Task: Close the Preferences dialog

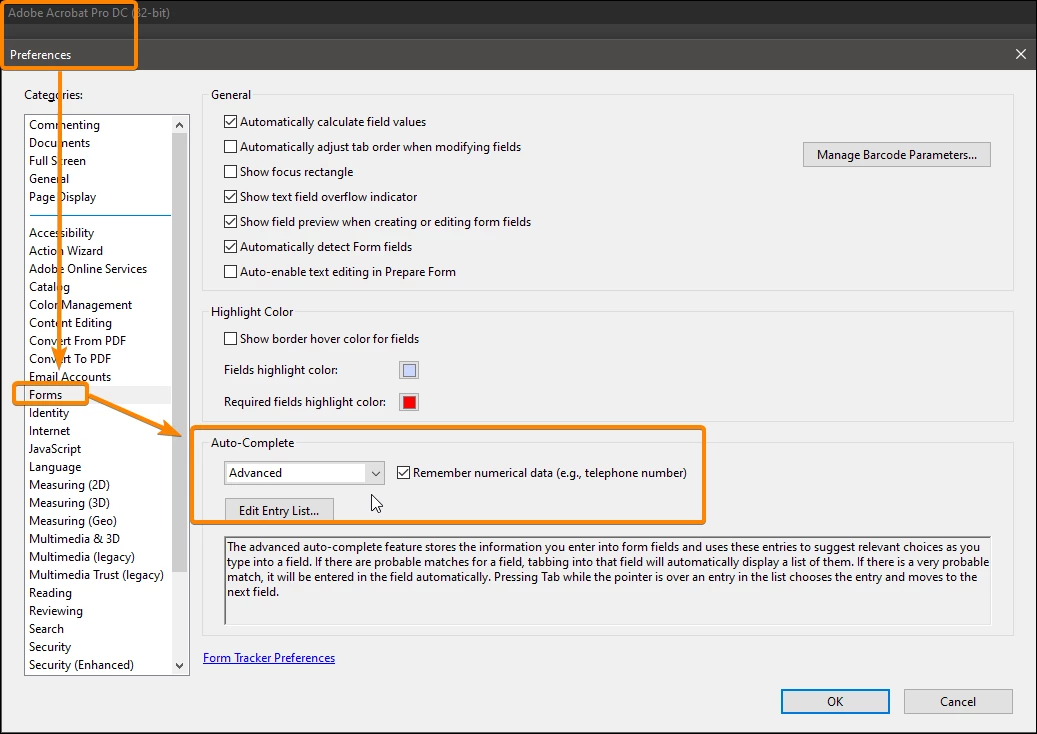Action: [x=1020, y=54]
